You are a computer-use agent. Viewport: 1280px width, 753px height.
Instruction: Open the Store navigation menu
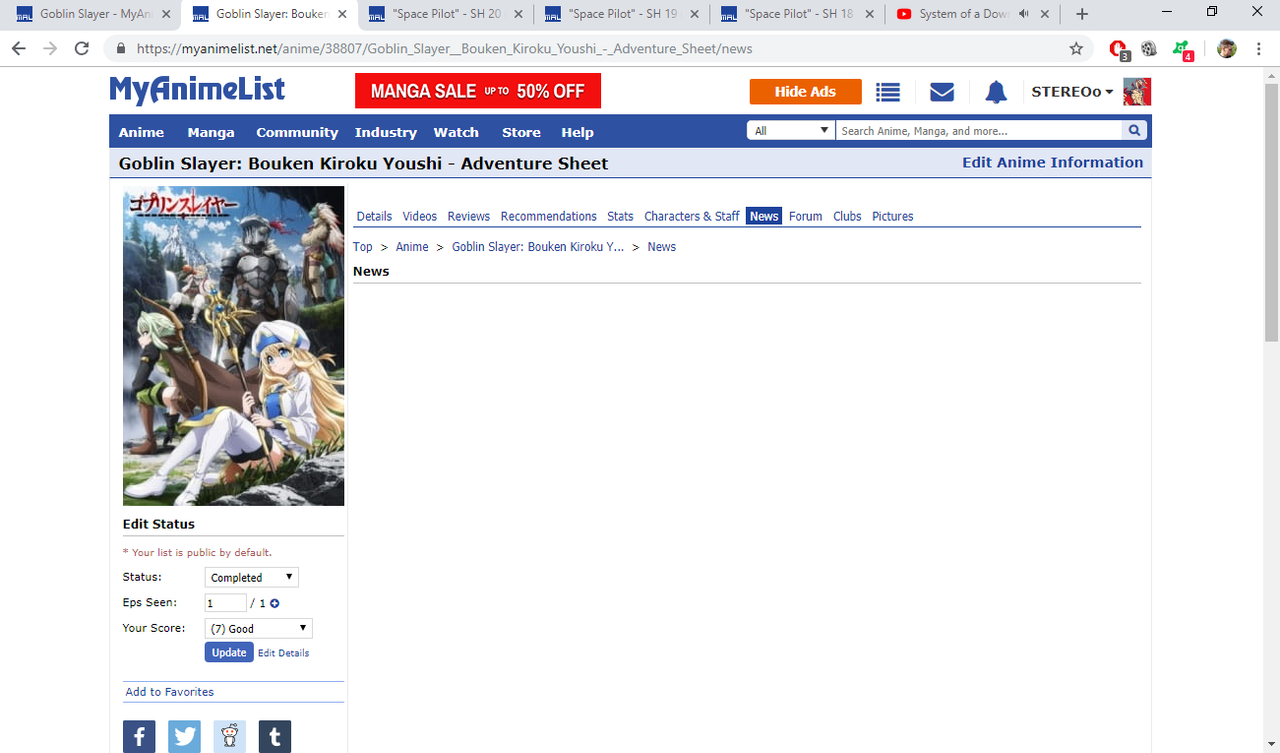pos(521,132)
